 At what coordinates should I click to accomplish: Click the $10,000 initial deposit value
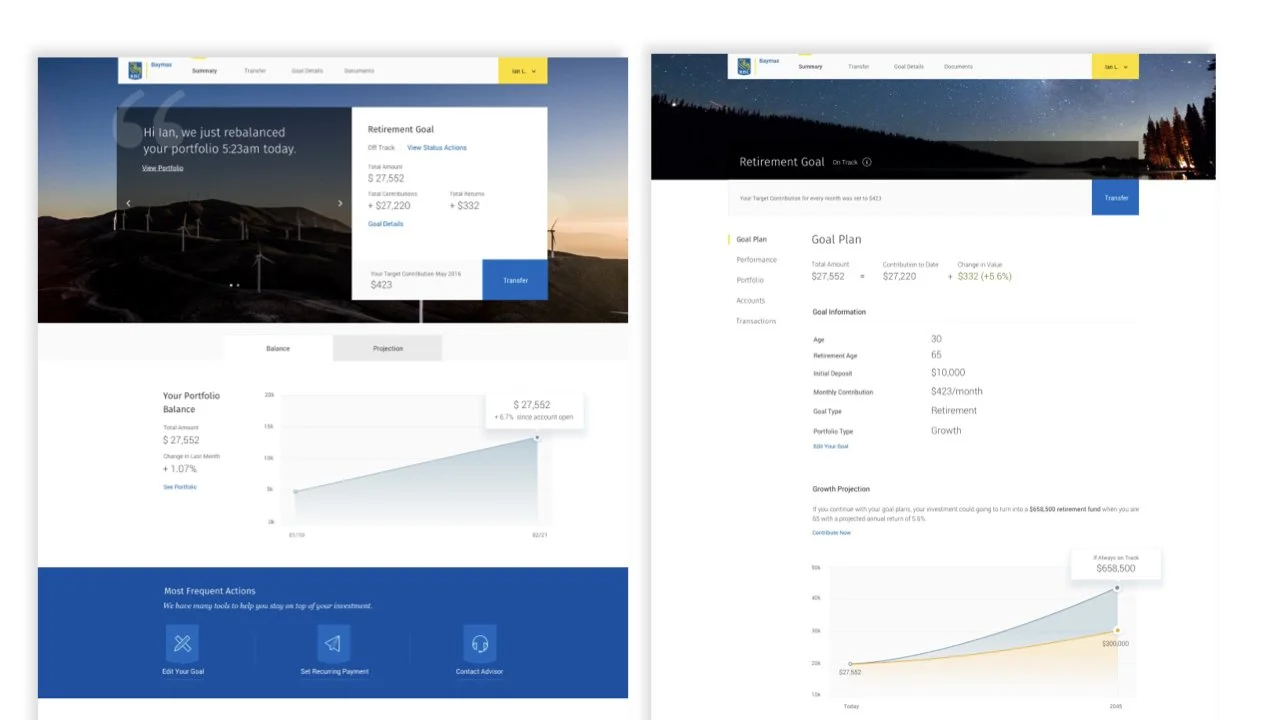(x=948, y=373)
